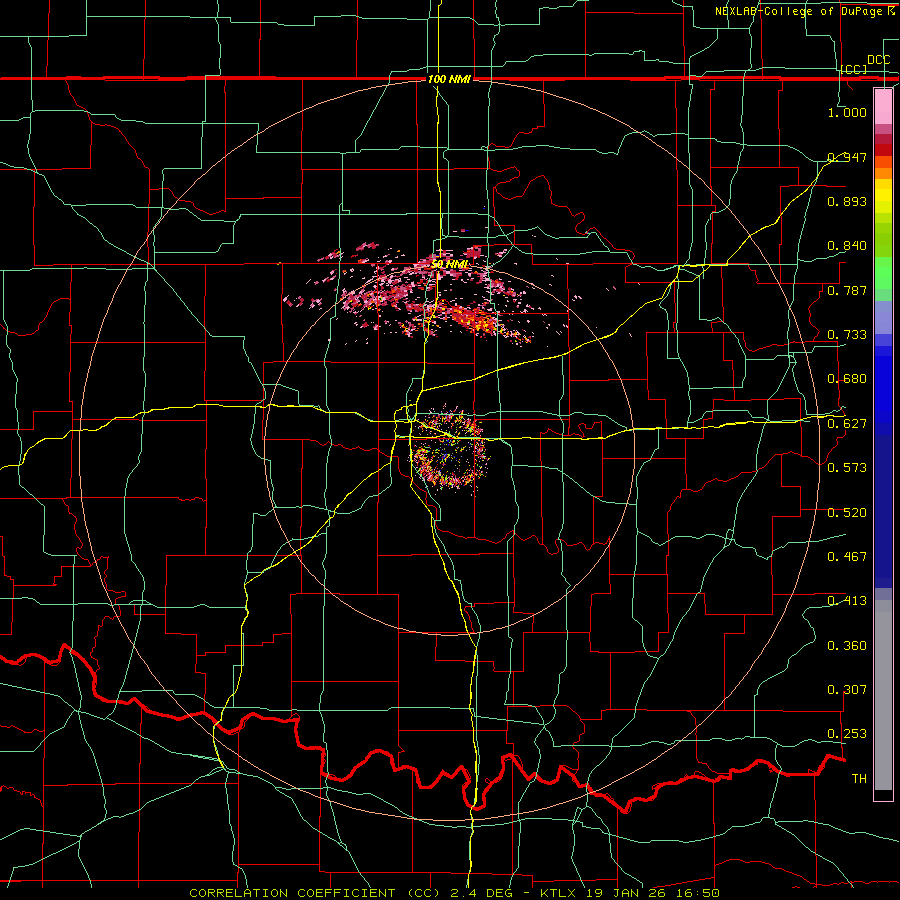Pick the gray color bar segment

pos(883,695)
